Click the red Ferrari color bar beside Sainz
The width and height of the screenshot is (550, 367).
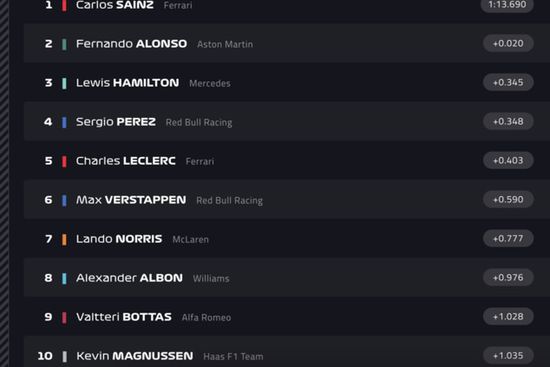point(64,6)
